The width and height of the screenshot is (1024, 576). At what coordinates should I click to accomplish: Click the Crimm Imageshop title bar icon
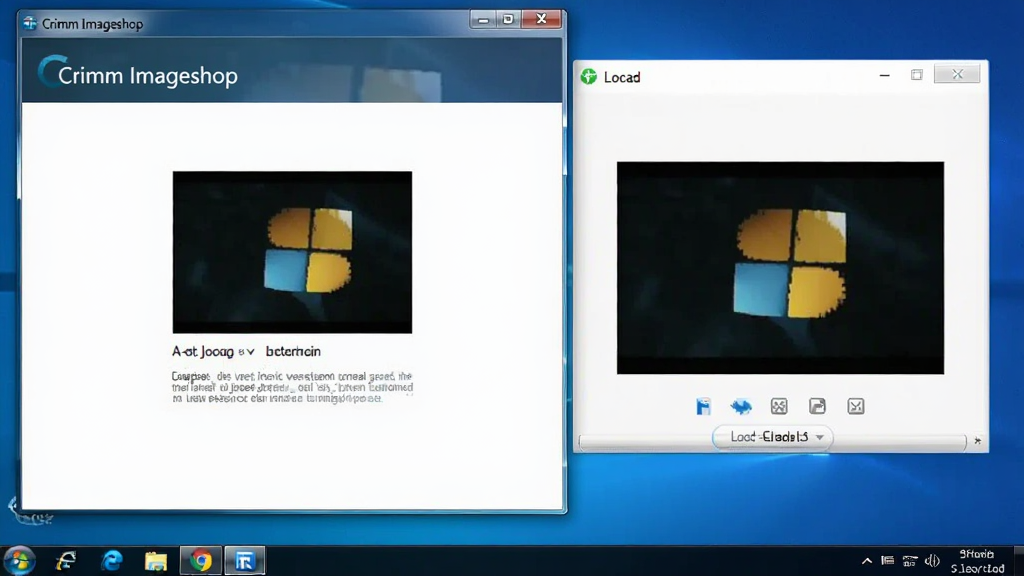point(30,24)
